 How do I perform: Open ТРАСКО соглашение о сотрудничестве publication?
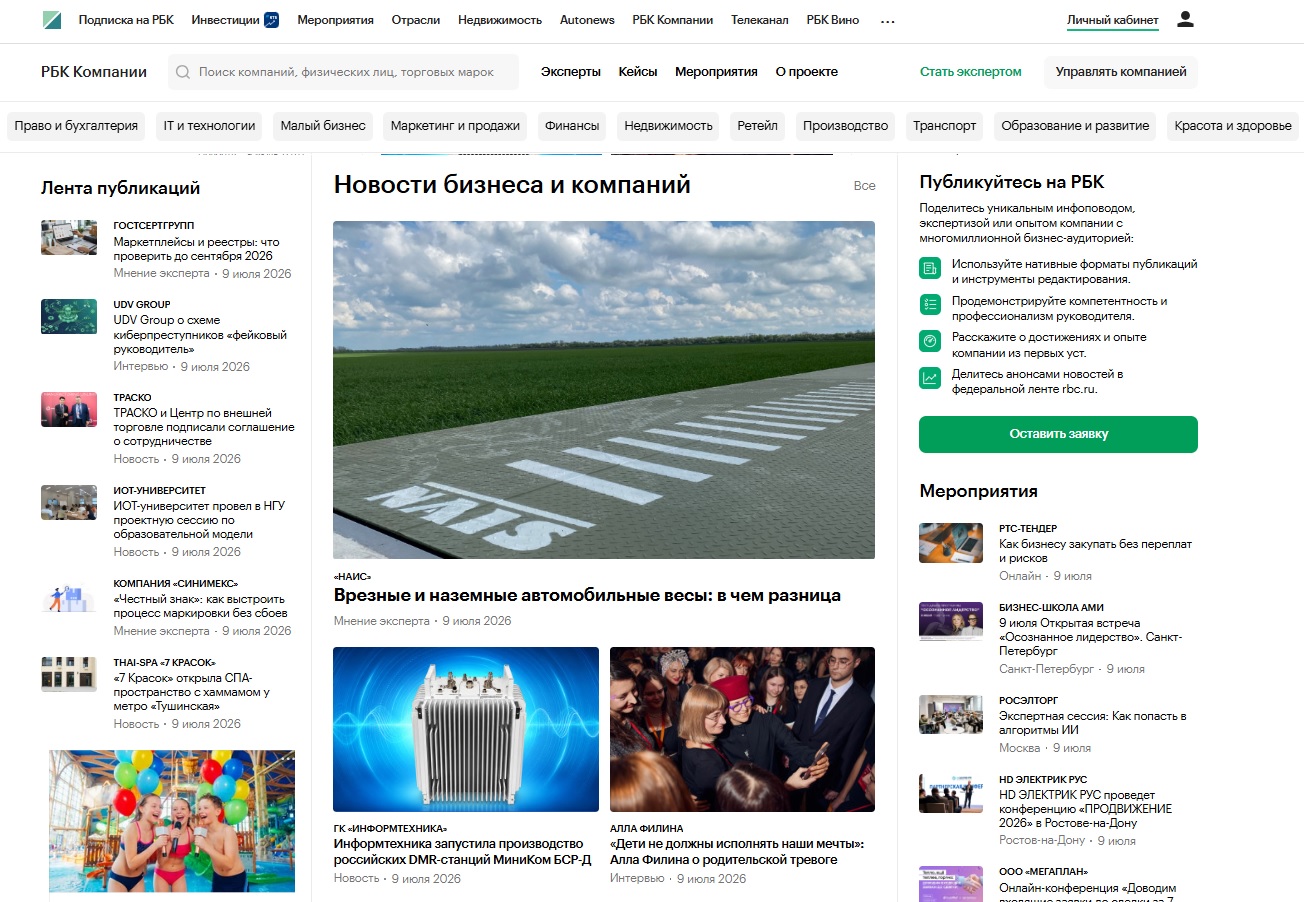point(204,427)
